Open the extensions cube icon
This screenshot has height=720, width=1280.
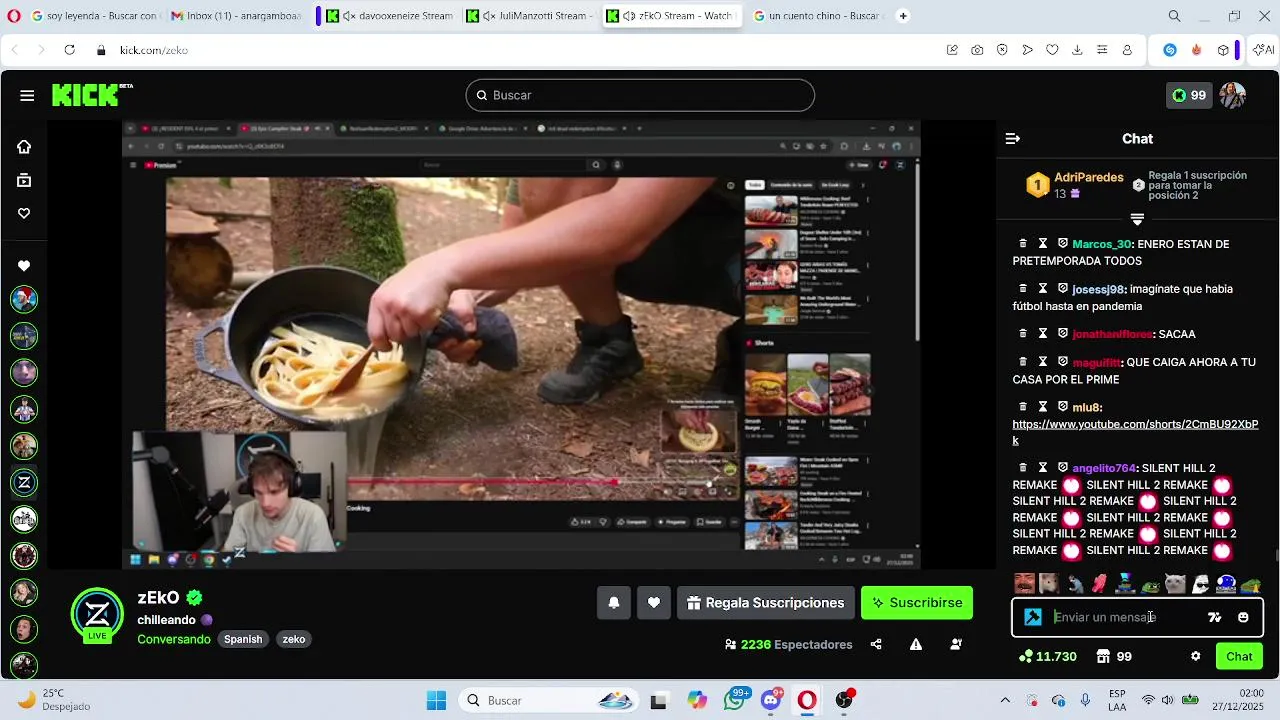1223,50
